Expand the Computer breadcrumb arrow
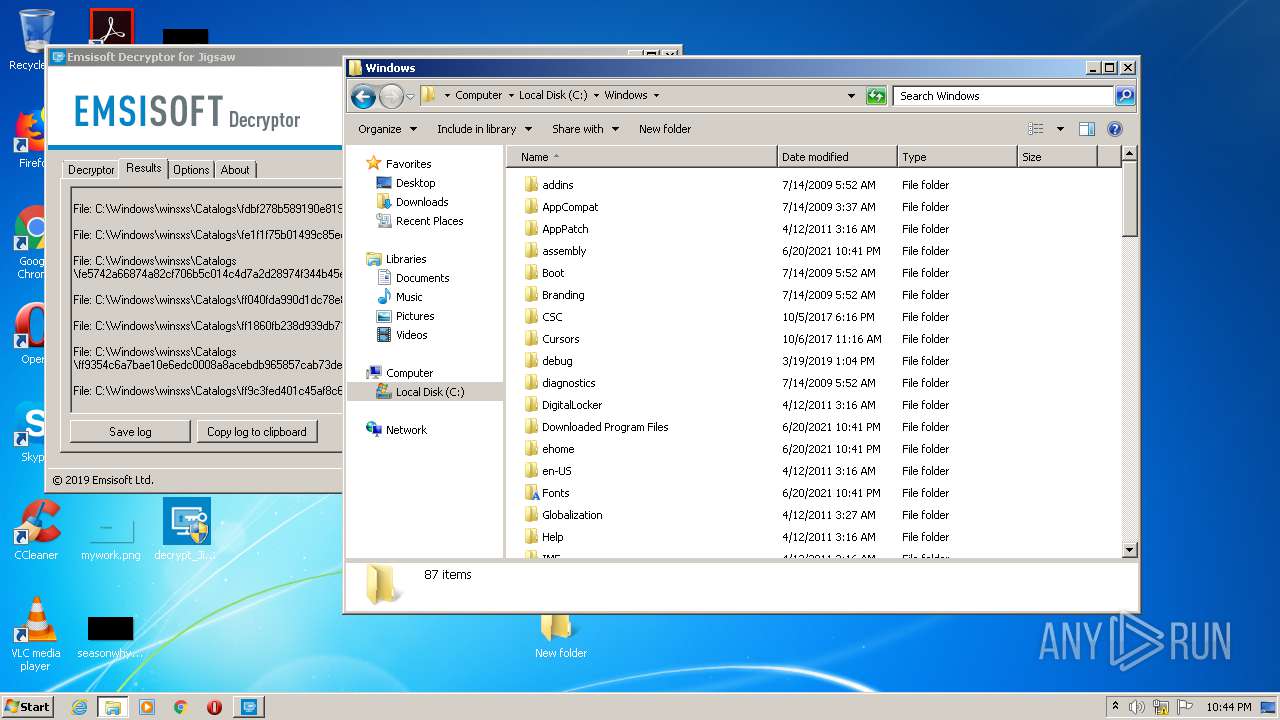Screen dimensions: 1280x720 coord(511,96)
